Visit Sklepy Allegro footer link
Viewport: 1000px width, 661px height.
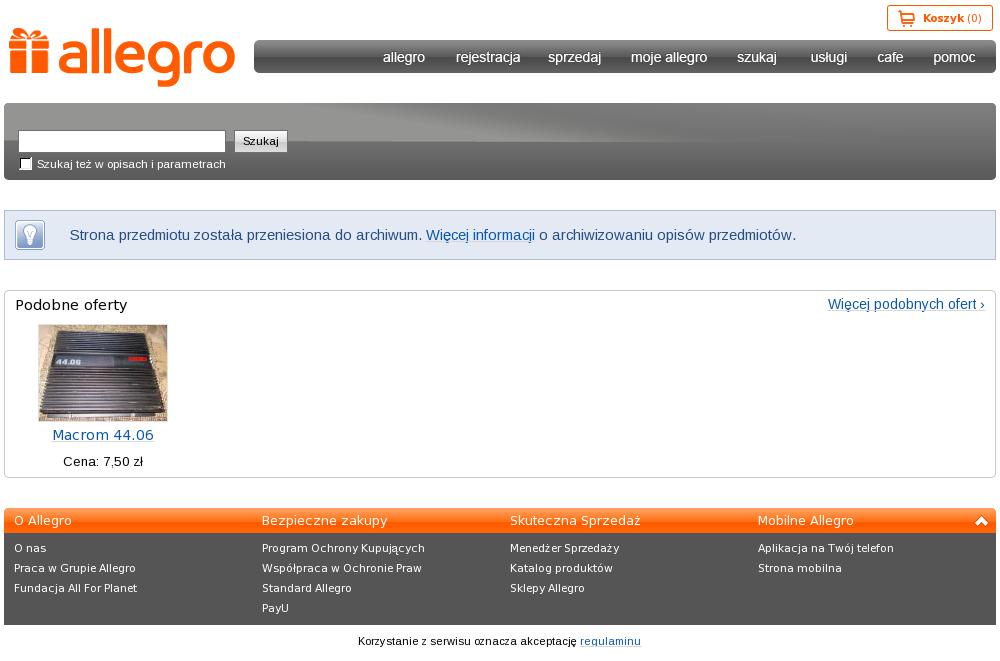pos(547,588)
